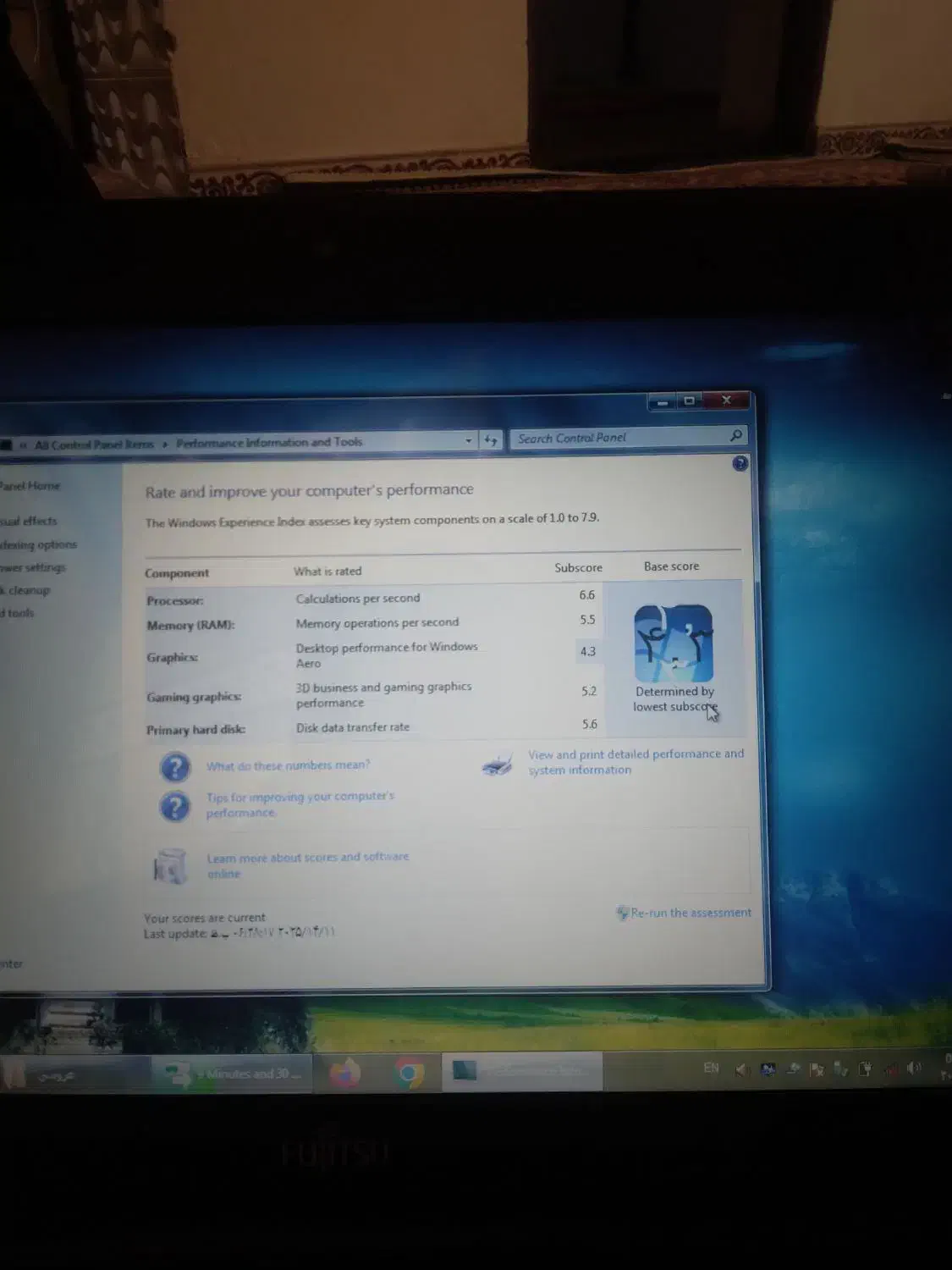Screen dimensions: 952x1270
Task: Open 'Tips for improving your computer's performance'
Action: pos(300,804)
